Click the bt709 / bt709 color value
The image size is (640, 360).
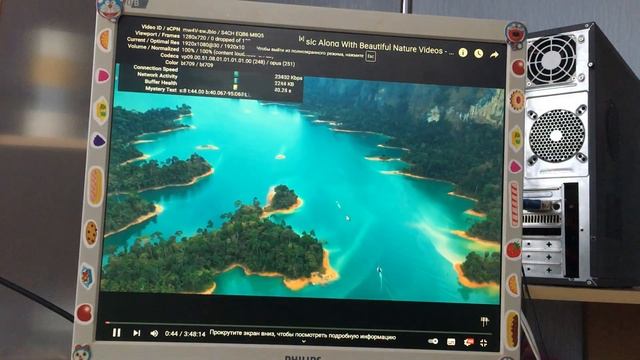[x=198, y=64]
